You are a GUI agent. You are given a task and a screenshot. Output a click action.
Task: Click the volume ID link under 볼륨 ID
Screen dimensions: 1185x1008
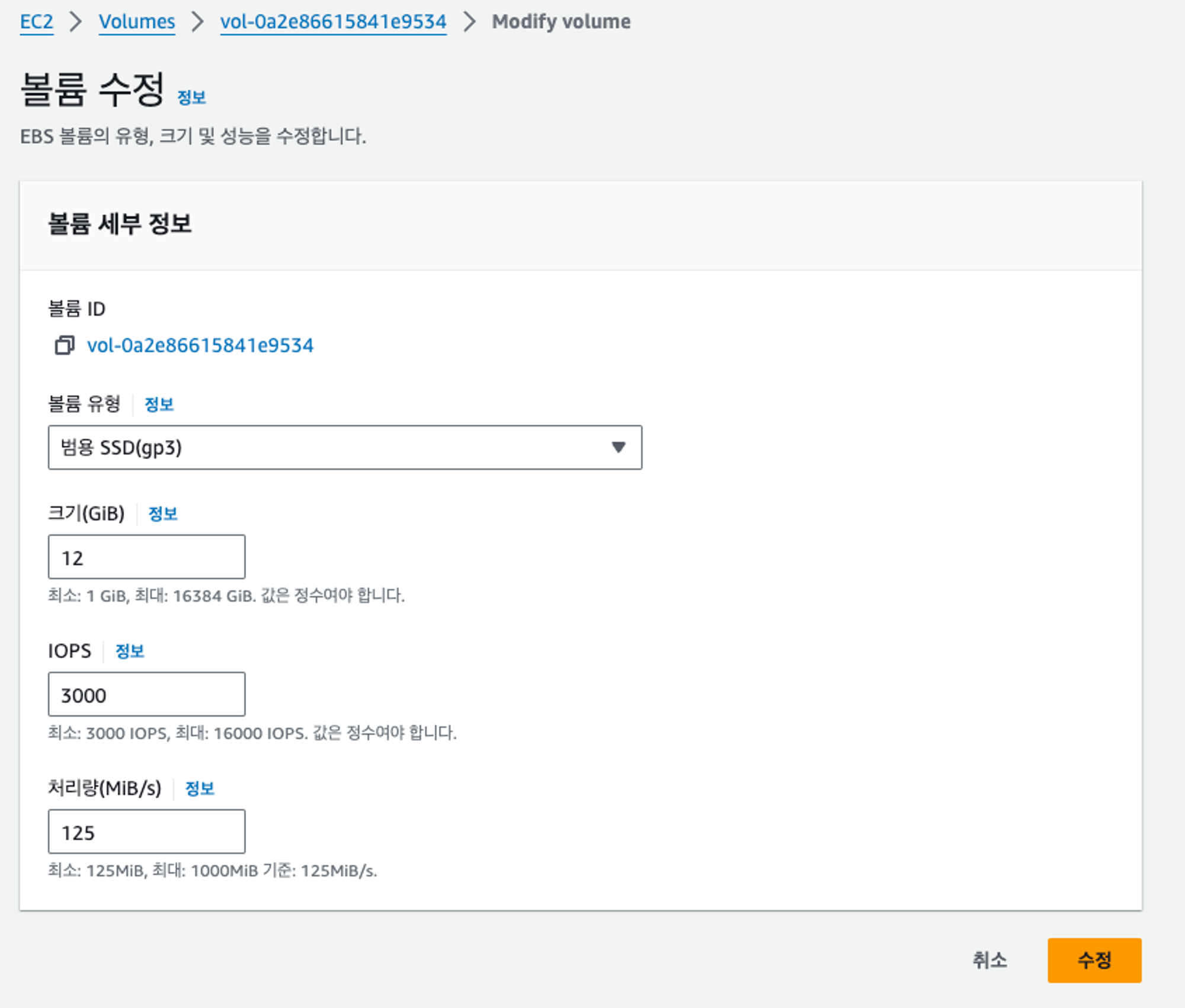coord(200,345)
